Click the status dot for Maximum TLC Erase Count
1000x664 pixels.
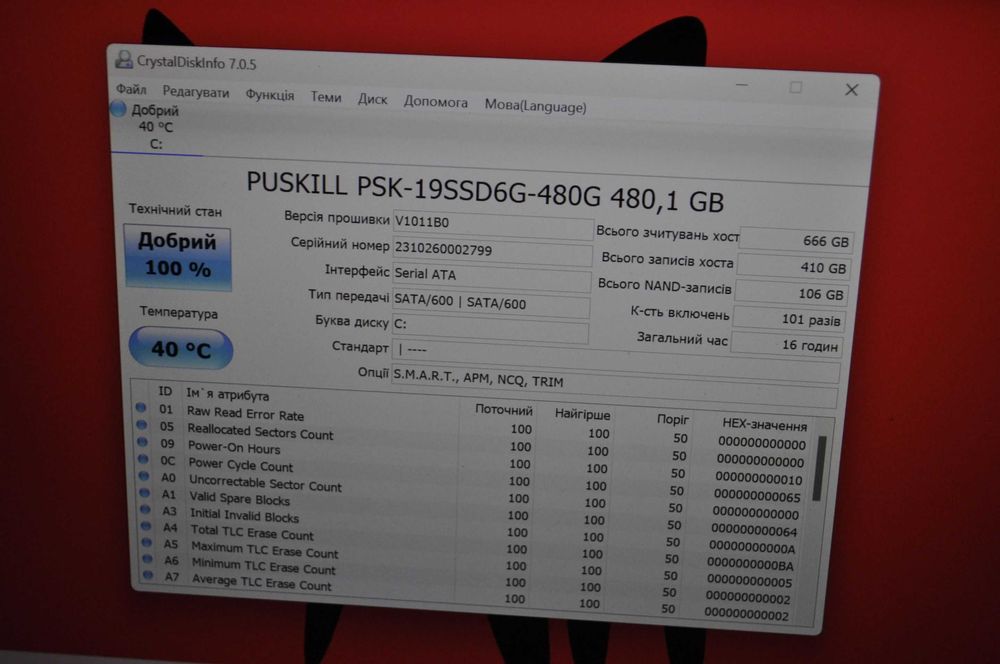147,542
